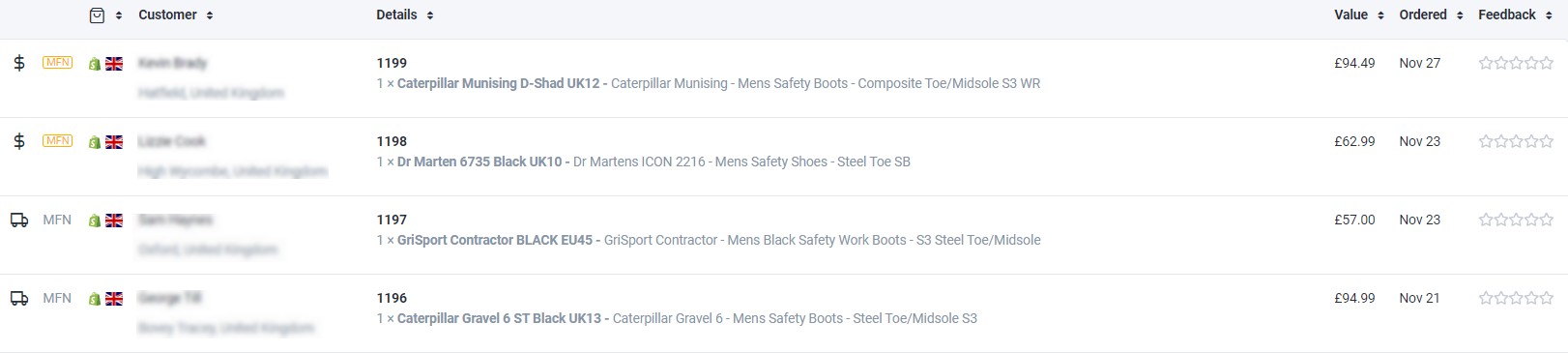Image resolution: width=1568 pixels, height=353 pixels.
Task: Click the delivery truck icon for order 1197
Action: [19, 220]
